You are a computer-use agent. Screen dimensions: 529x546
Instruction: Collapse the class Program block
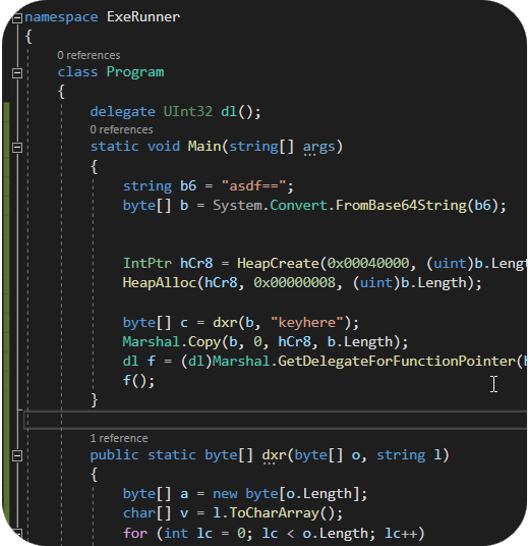coord(17,73)
